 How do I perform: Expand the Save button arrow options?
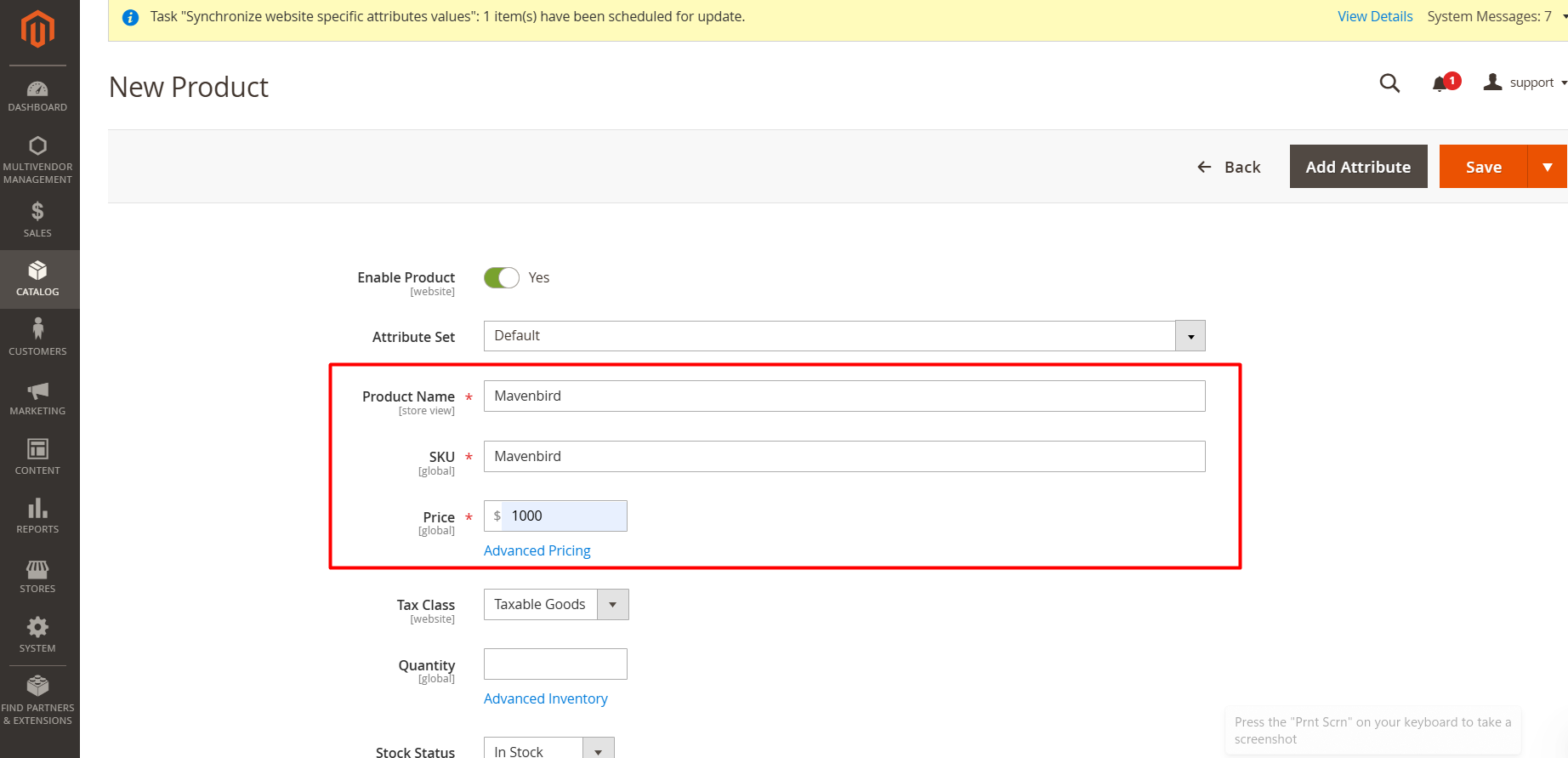(1548, 167)
